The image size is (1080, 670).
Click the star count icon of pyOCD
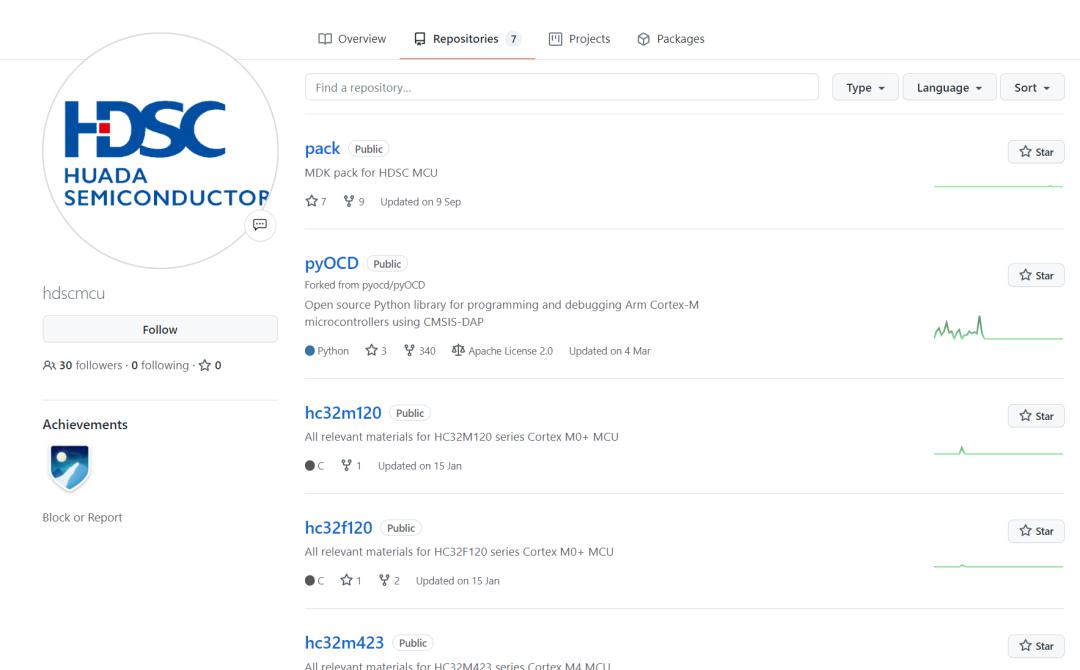(x=371, y=350)
